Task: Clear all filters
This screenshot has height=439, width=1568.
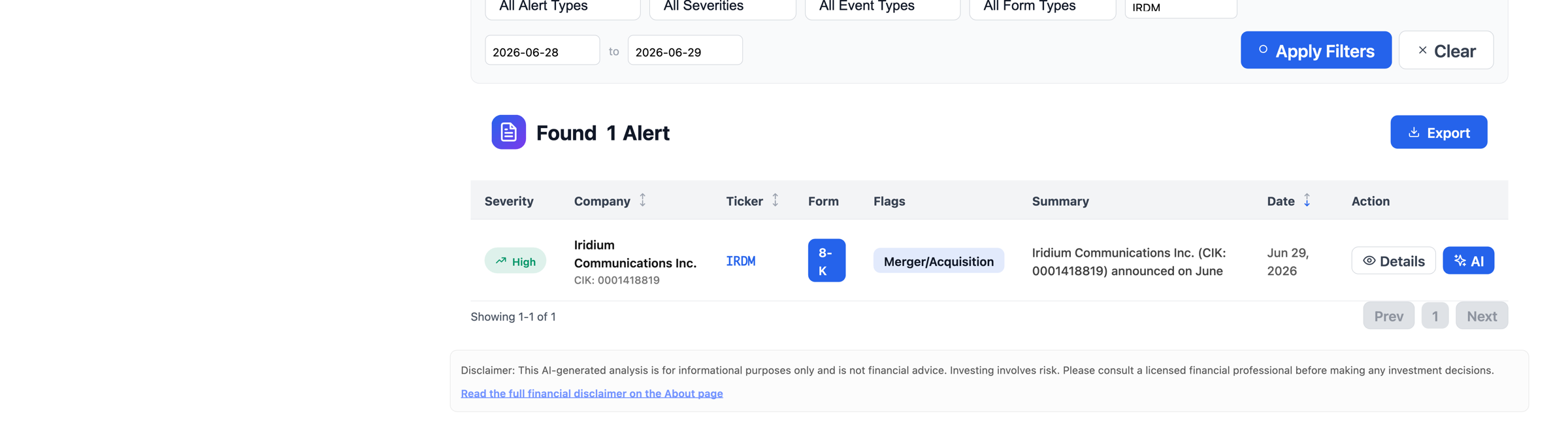Action: pos(1446,50)
